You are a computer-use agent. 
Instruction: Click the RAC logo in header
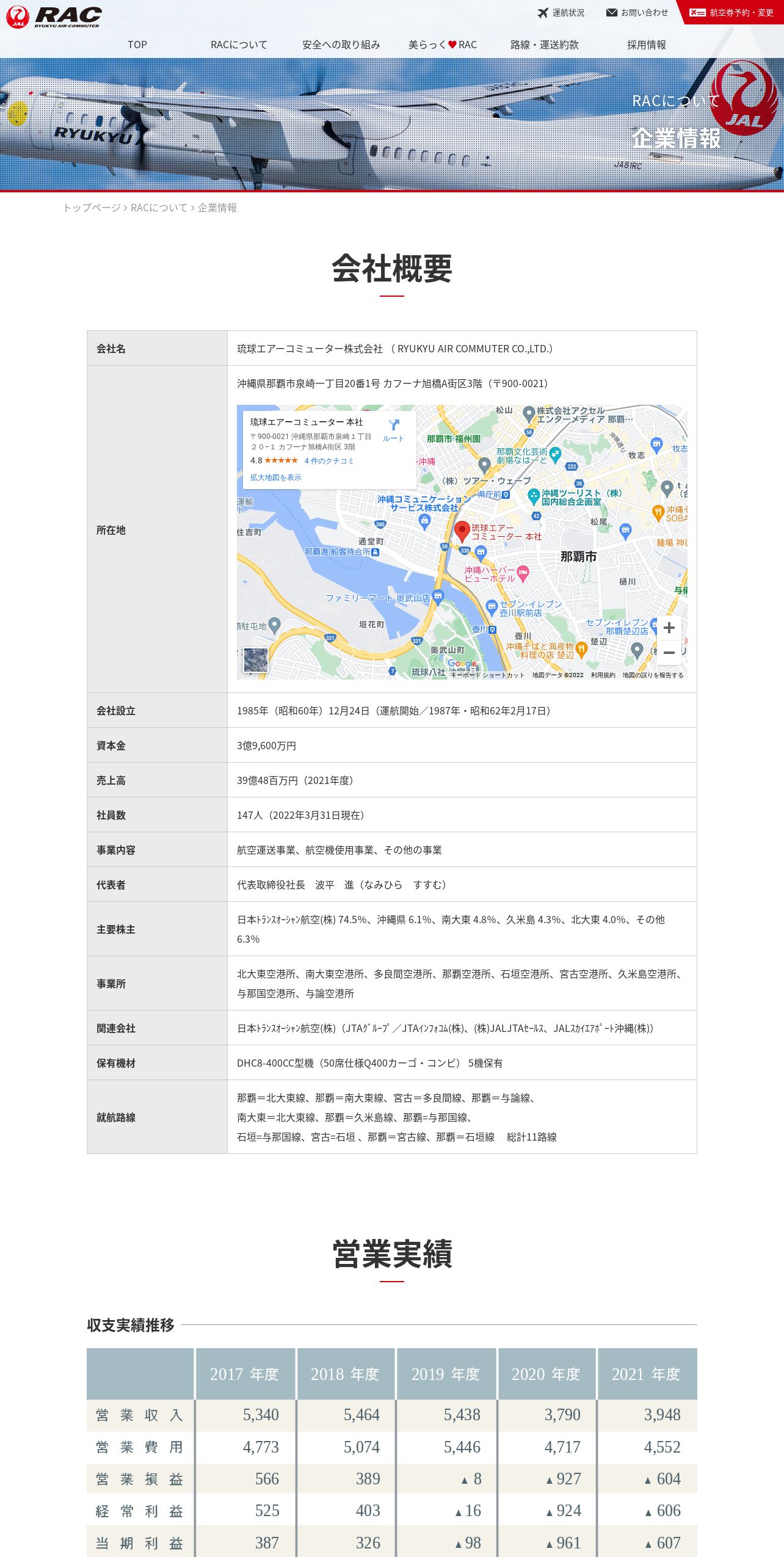(54, 16)
